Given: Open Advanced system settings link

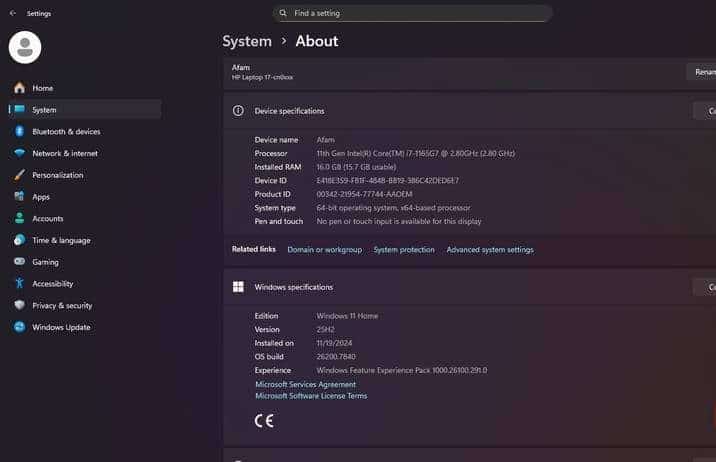Looking at the screenshot, I should point(490,250).
